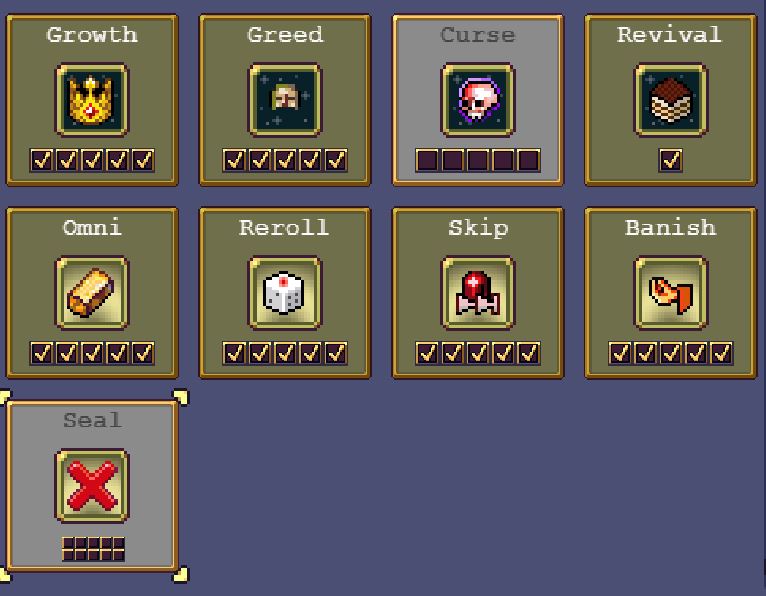The height and width of the screenshot is (596, 766).
Task: Click the Omni gold bar icon
Action: click(92, 293)
